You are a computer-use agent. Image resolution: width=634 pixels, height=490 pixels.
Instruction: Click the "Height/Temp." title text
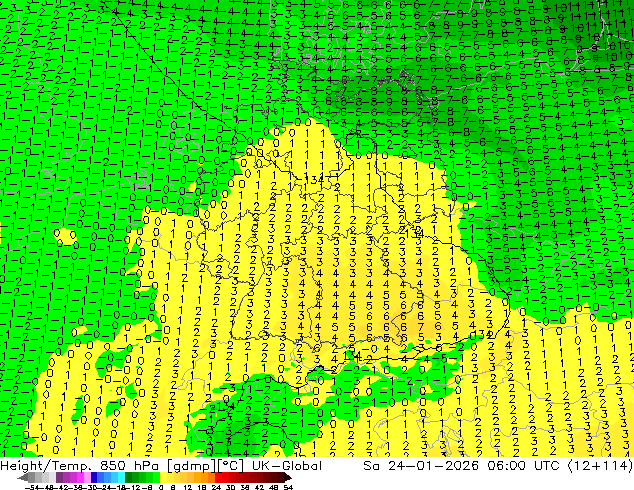point(45,466)
